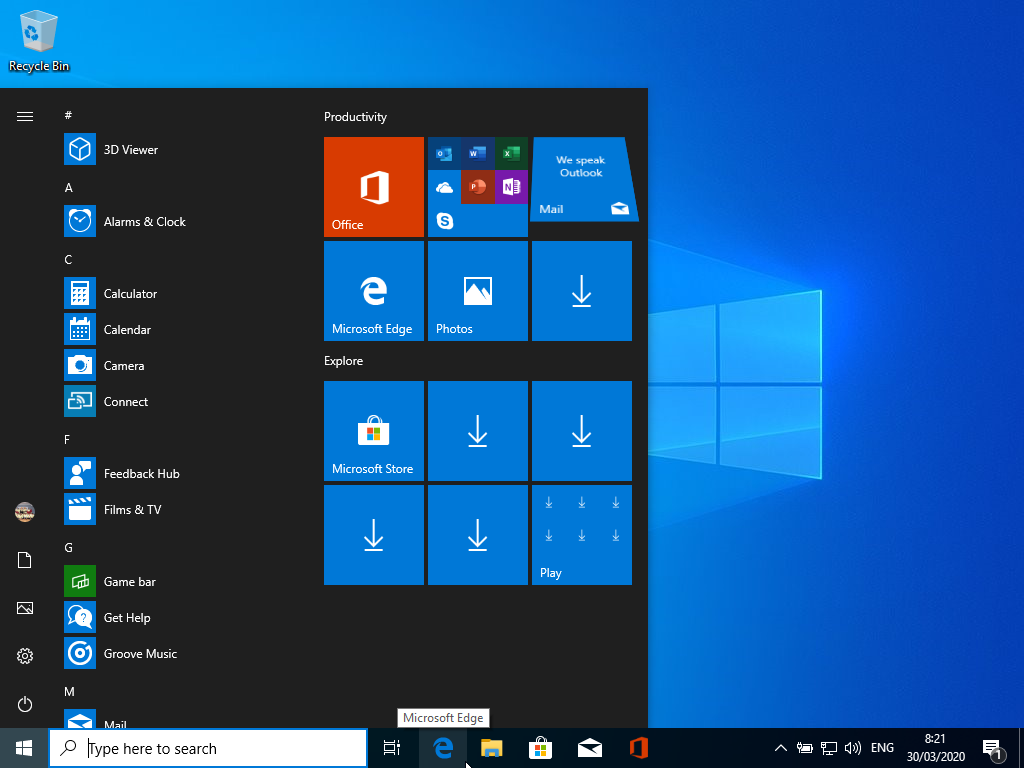Click the download tile left of Play
1024x768 pixels.
point(477,535)
